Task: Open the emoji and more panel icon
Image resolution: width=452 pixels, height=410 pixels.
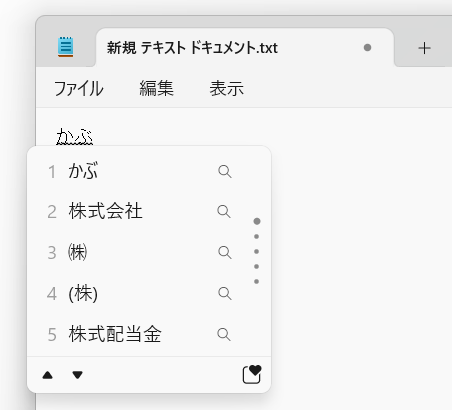Action: (x=252, y=375)
